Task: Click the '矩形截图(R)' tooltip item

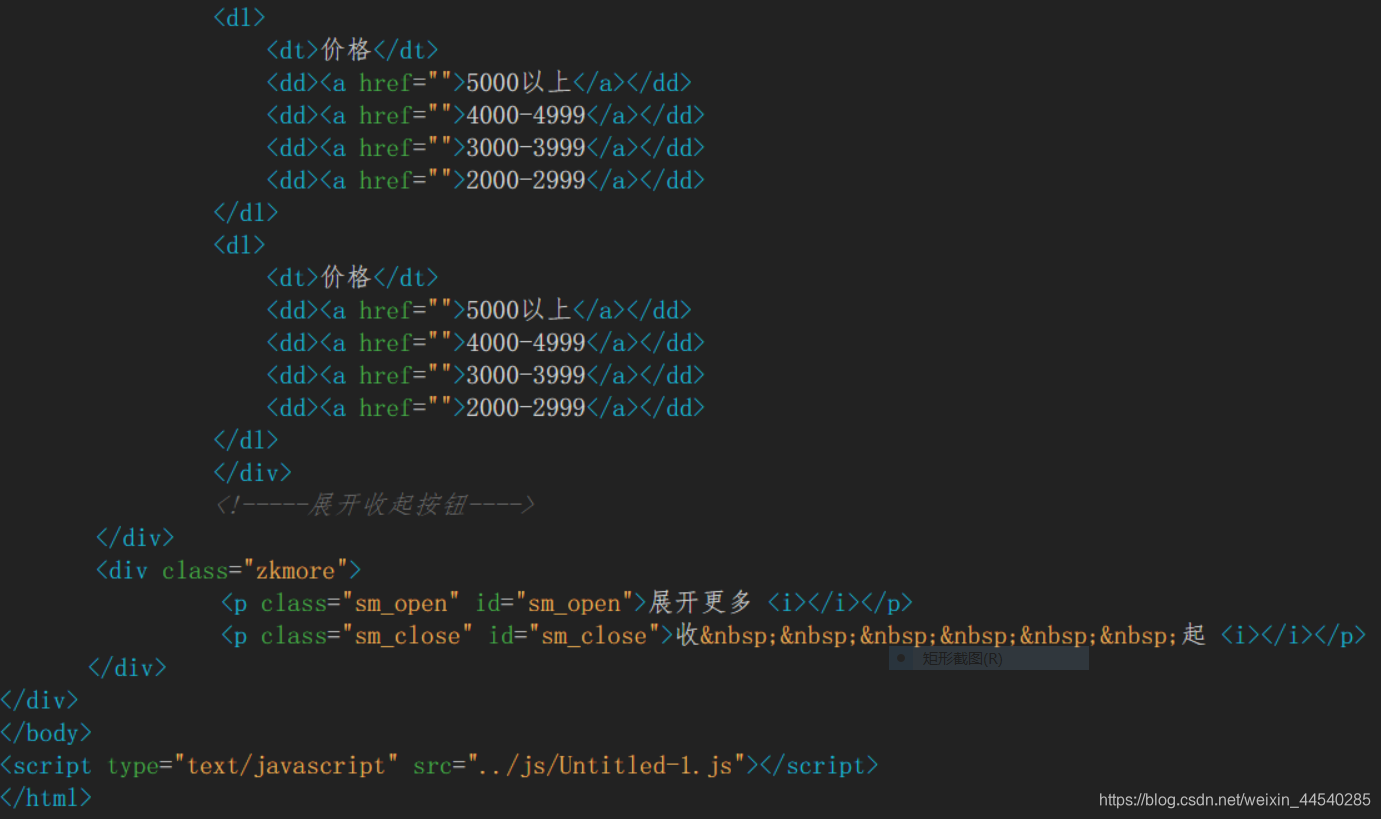Action: [988, 658]
